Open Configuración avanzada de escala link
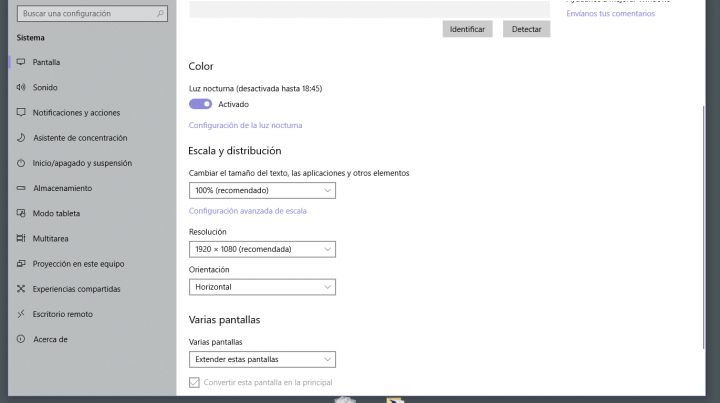This screenshot has height=403, width=720. 248,211
